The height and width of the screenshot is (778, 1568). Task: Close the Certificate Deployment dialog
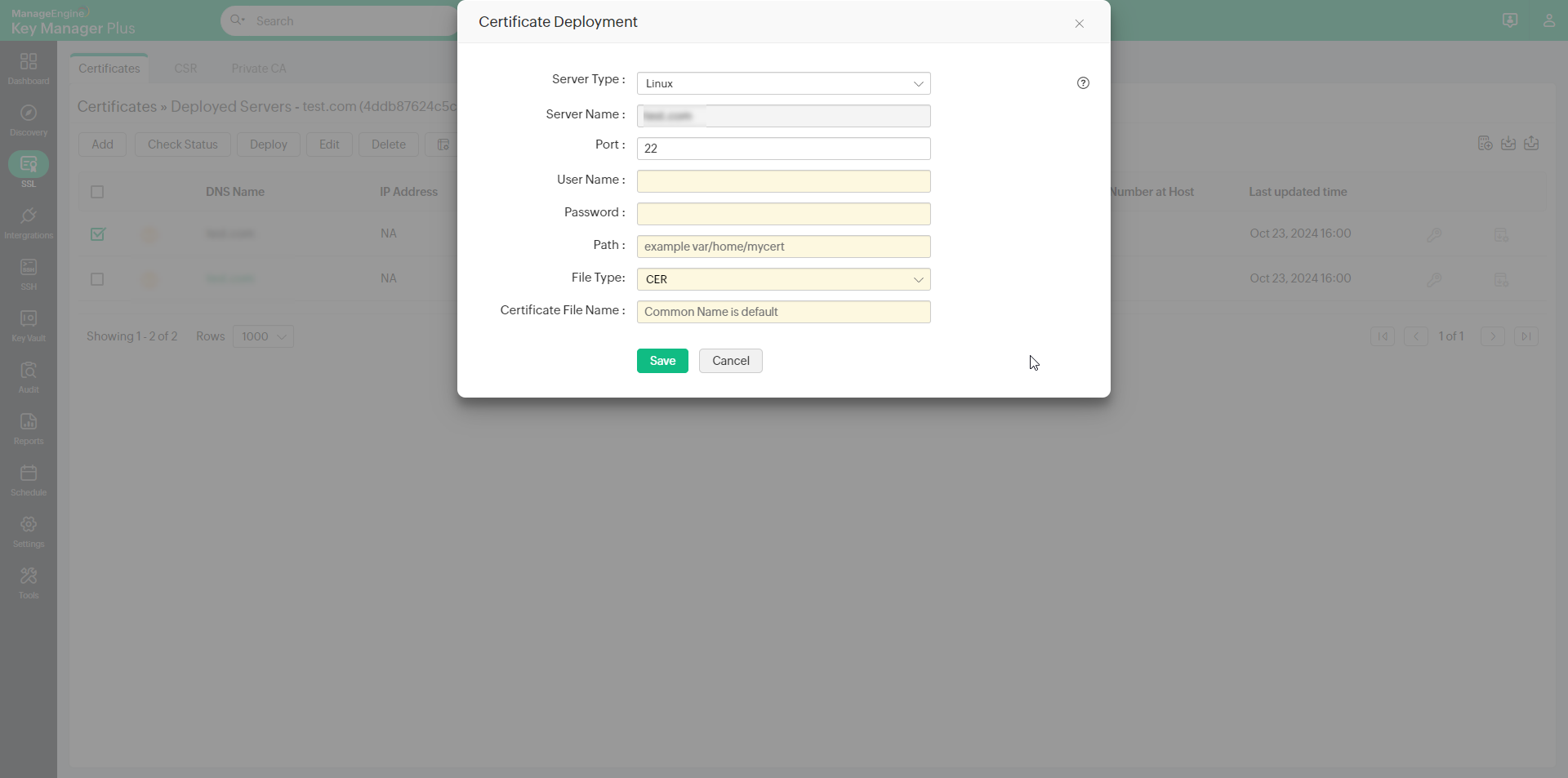(1080, 24)
